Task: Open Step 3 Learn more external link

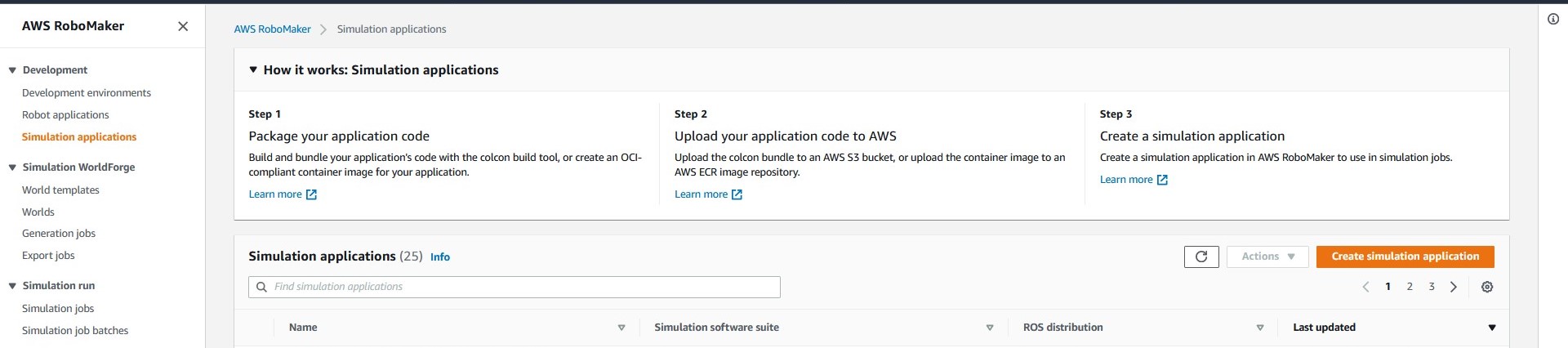Action: point(1134,180)
